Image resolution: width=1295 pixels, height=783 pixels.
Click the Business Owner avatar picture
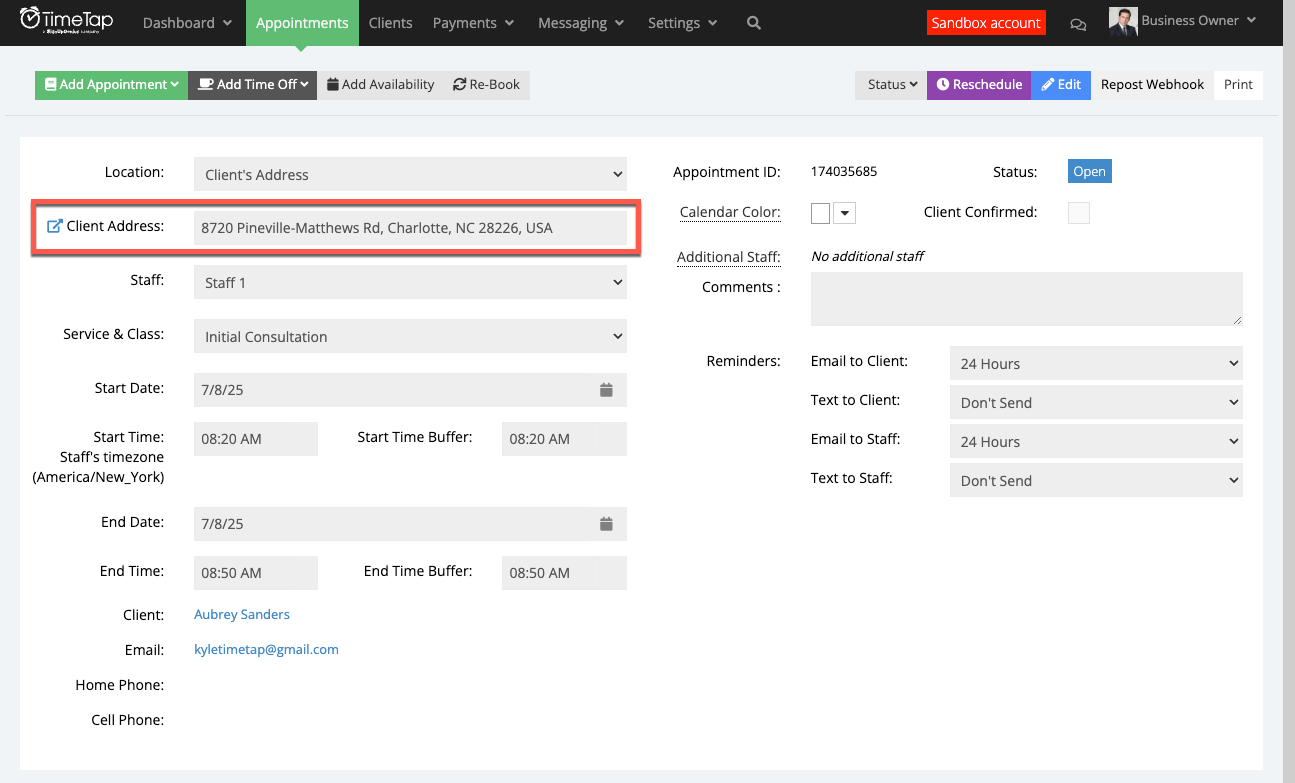click(x=1121, y=21)
